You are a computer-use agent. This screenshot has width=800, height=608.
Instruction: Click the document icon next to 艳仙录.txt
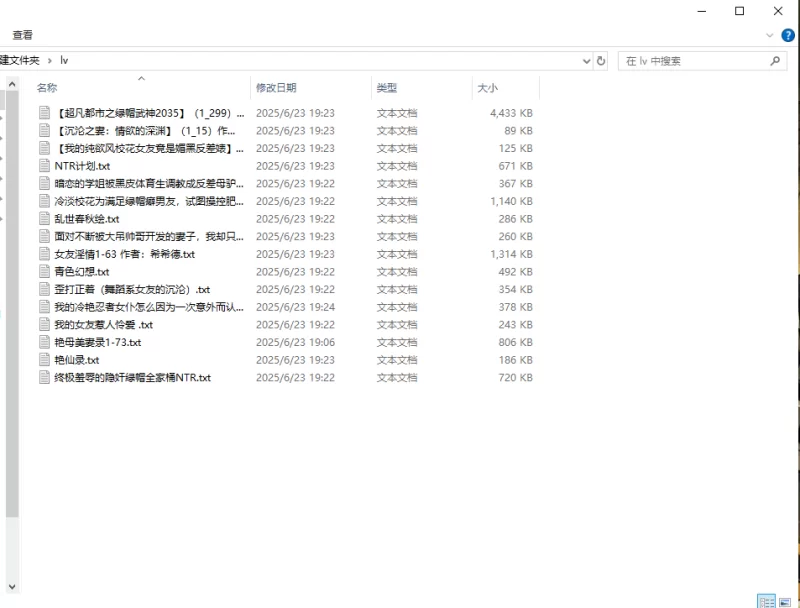point(44,360)
